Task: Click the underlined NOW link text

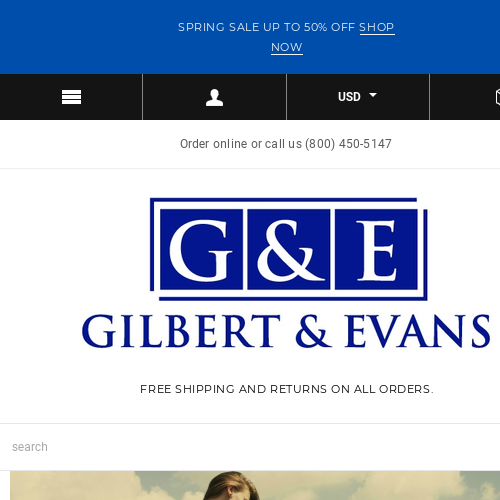Action: [287, 47]
